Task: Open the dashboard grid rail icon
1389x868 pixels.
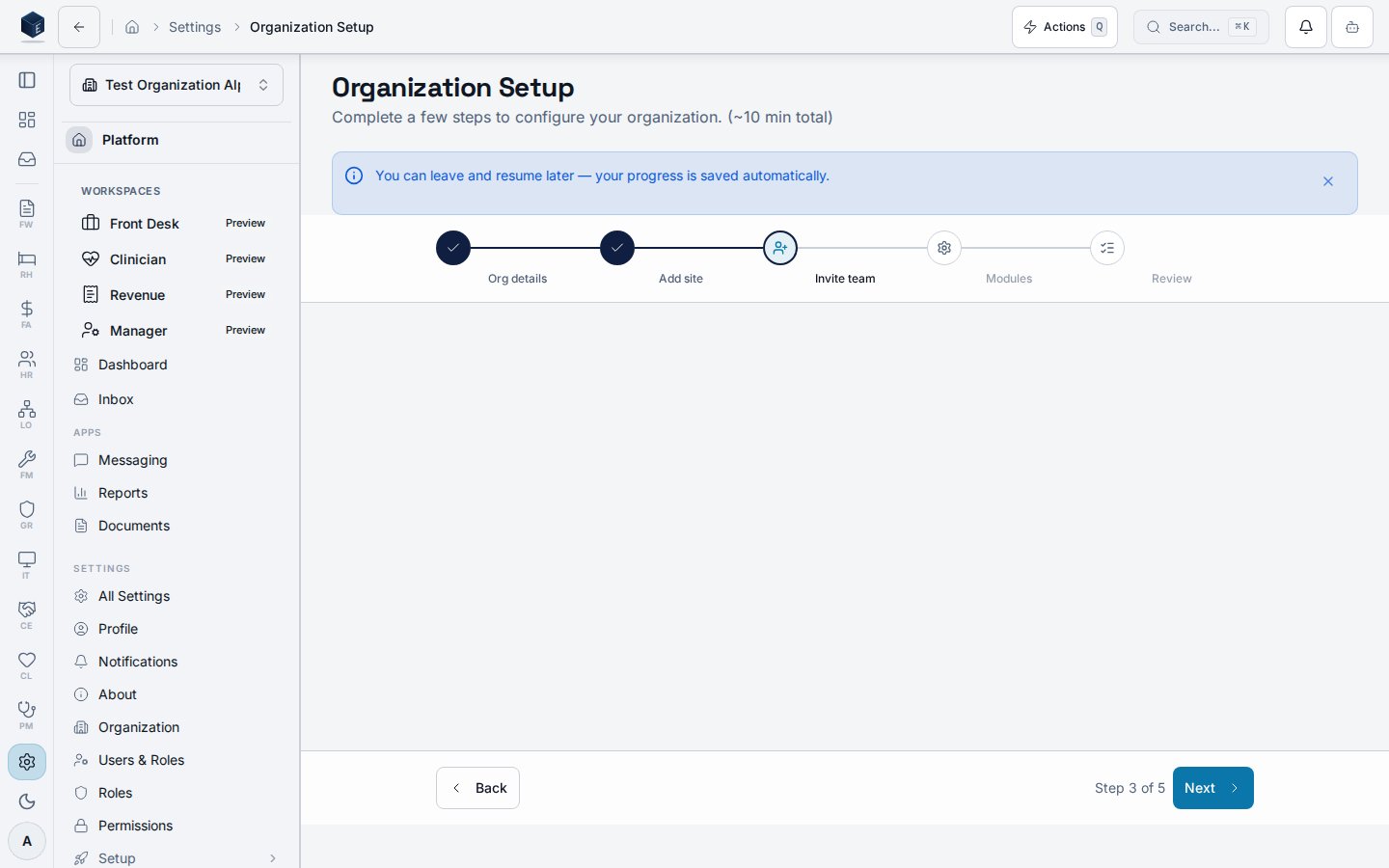Action: click(27, 120)
